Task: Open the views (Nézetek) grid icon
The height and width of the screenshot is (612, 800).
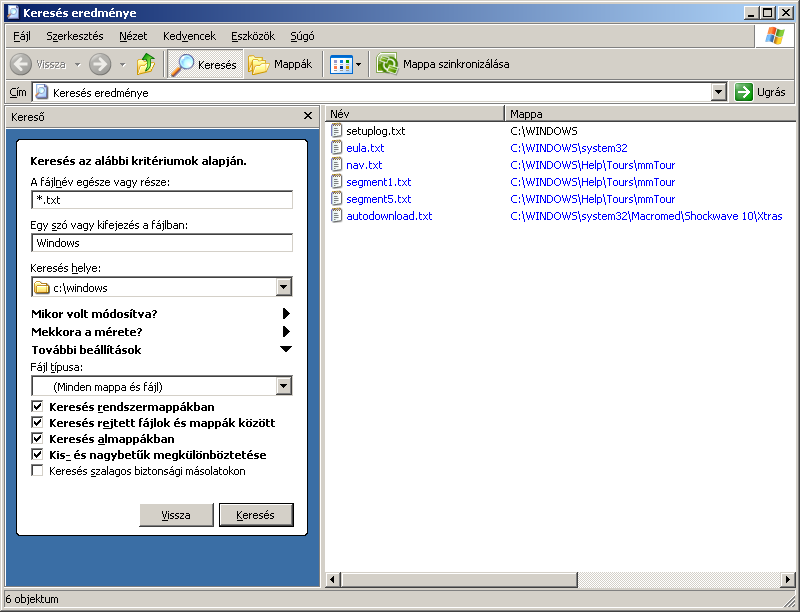Action: pyautogui.click(x=341, y=65)
